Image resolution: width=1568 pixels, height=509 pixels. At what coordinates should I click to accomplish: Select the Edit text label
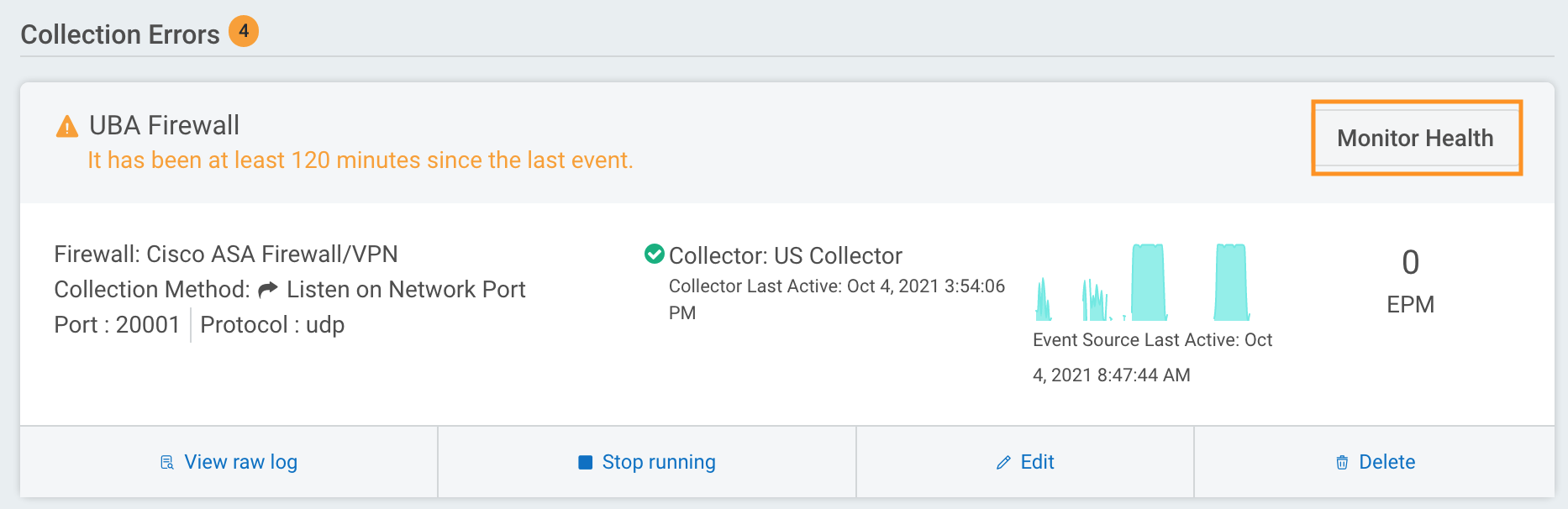coord(1037,462)
